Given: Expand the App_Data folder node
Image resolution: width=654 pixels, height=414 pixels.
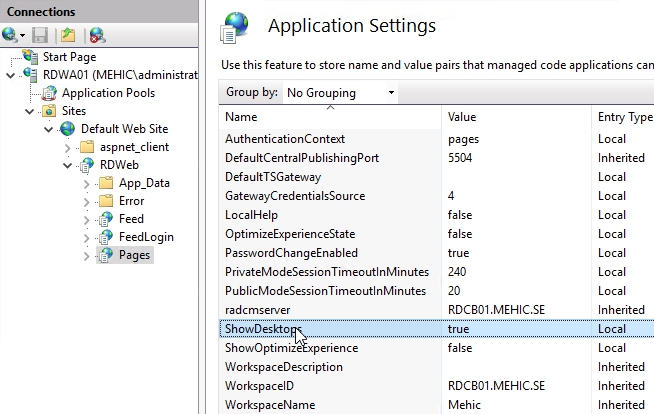Looking at the screenshot, I should (x=85, y=183).
